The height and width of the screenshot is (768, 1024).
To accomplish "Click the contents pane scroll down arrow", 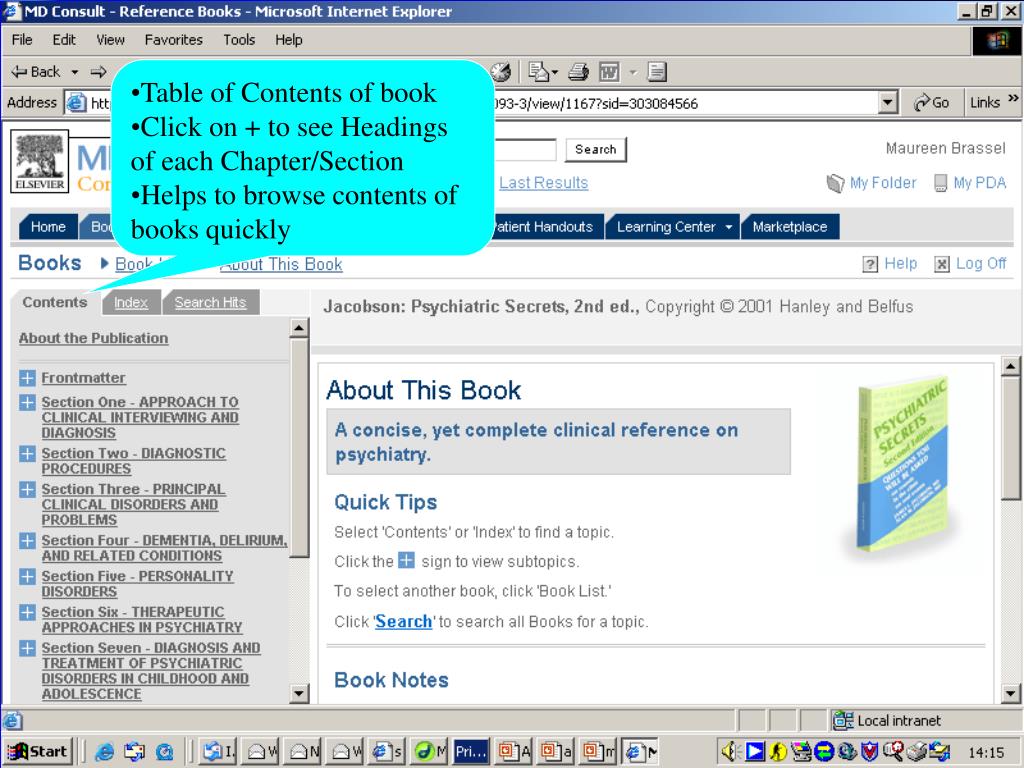I will click(x=299, y=693).
